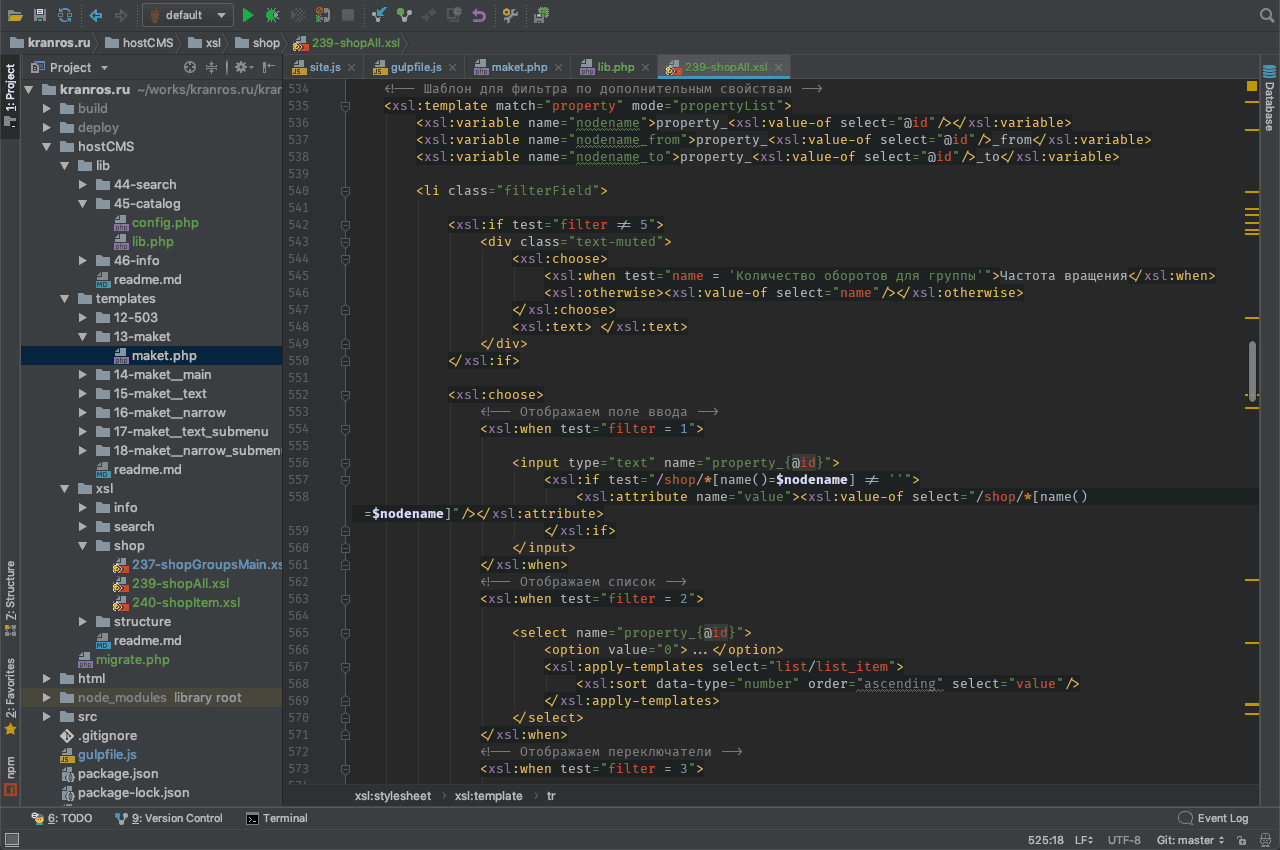The height and width of the screenshot is (850, 1280).
Task: Collapse the hostCMS folder
Action: 46,146
